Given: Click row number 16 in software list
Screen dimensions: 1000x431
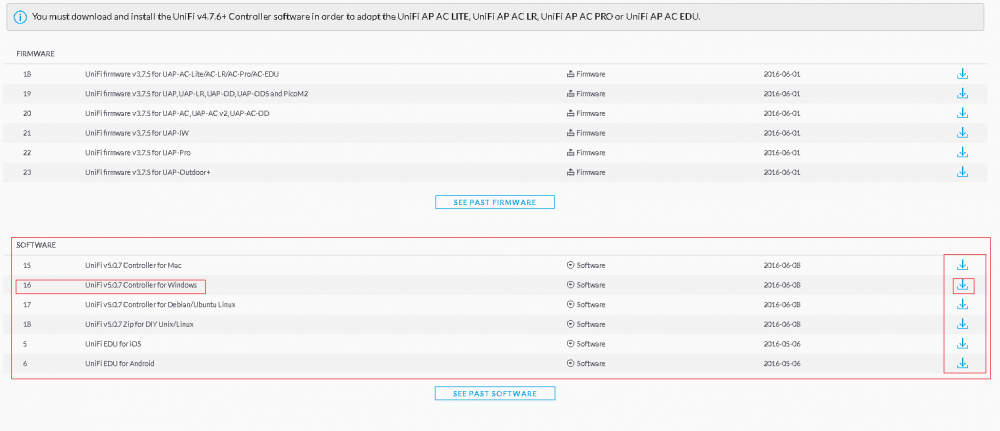Looking at the screenshot, I should coord(27,285).
